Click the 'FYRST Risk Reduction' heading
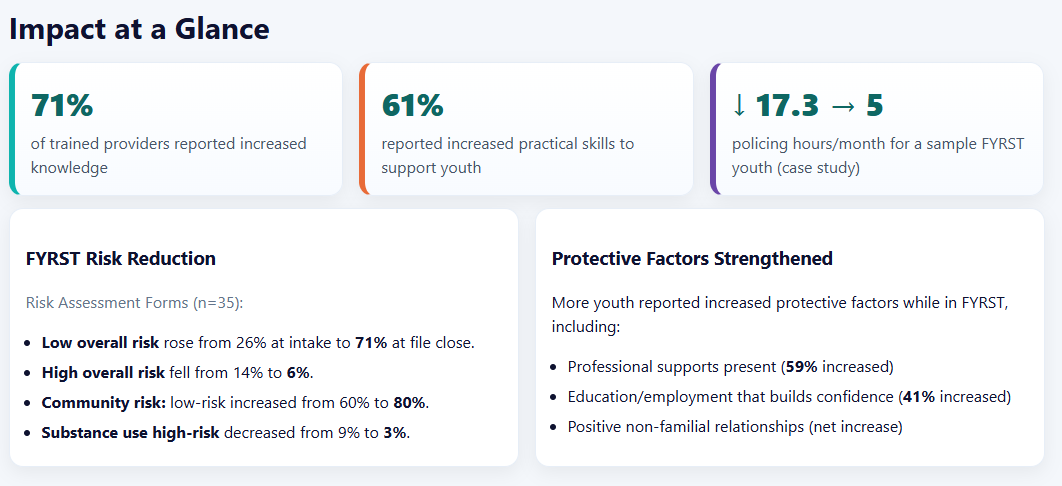The image size is (1062, 486). tap(121, 259)
